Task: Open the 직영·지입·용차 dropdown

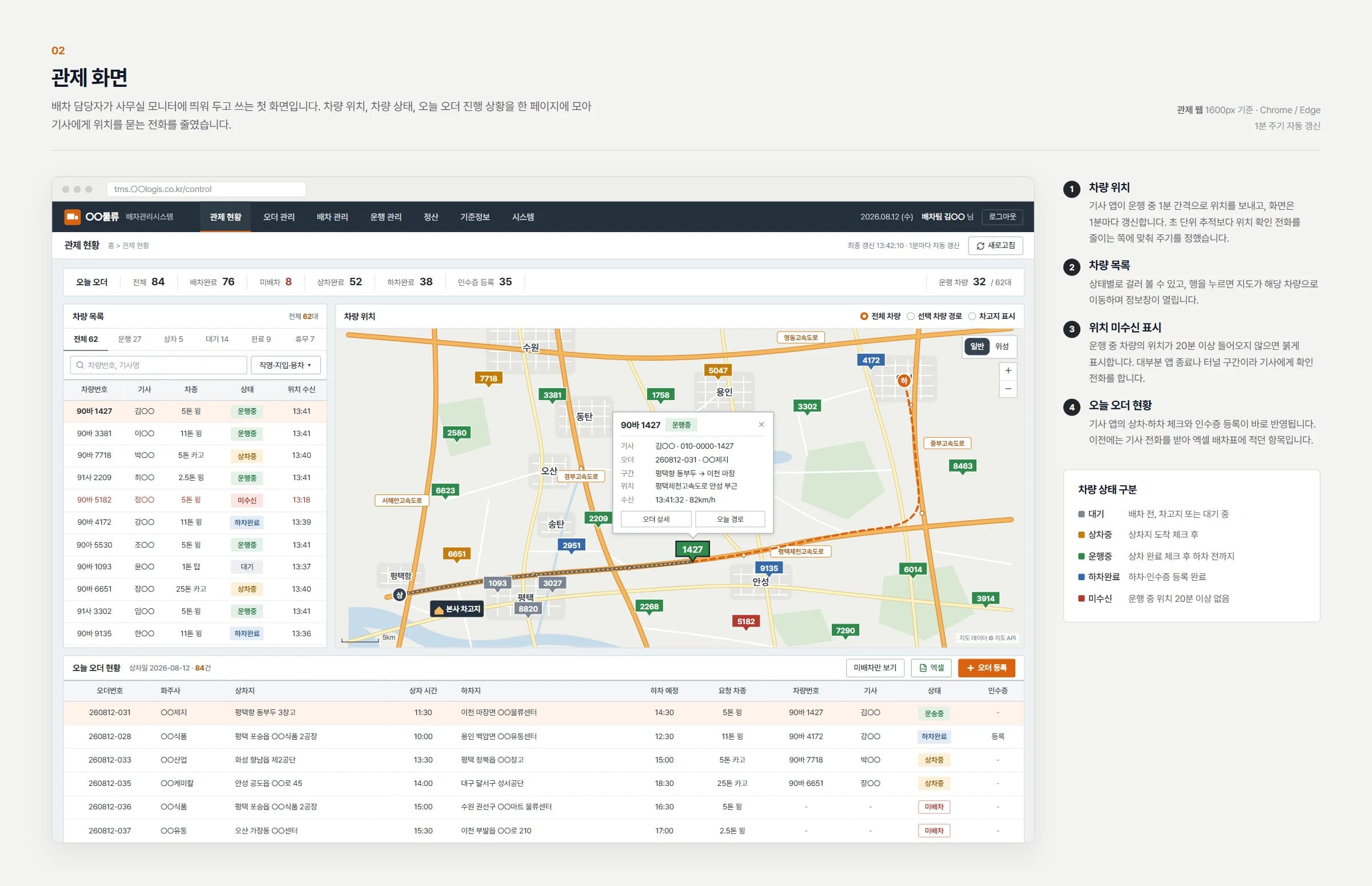Action: [285, 365]
